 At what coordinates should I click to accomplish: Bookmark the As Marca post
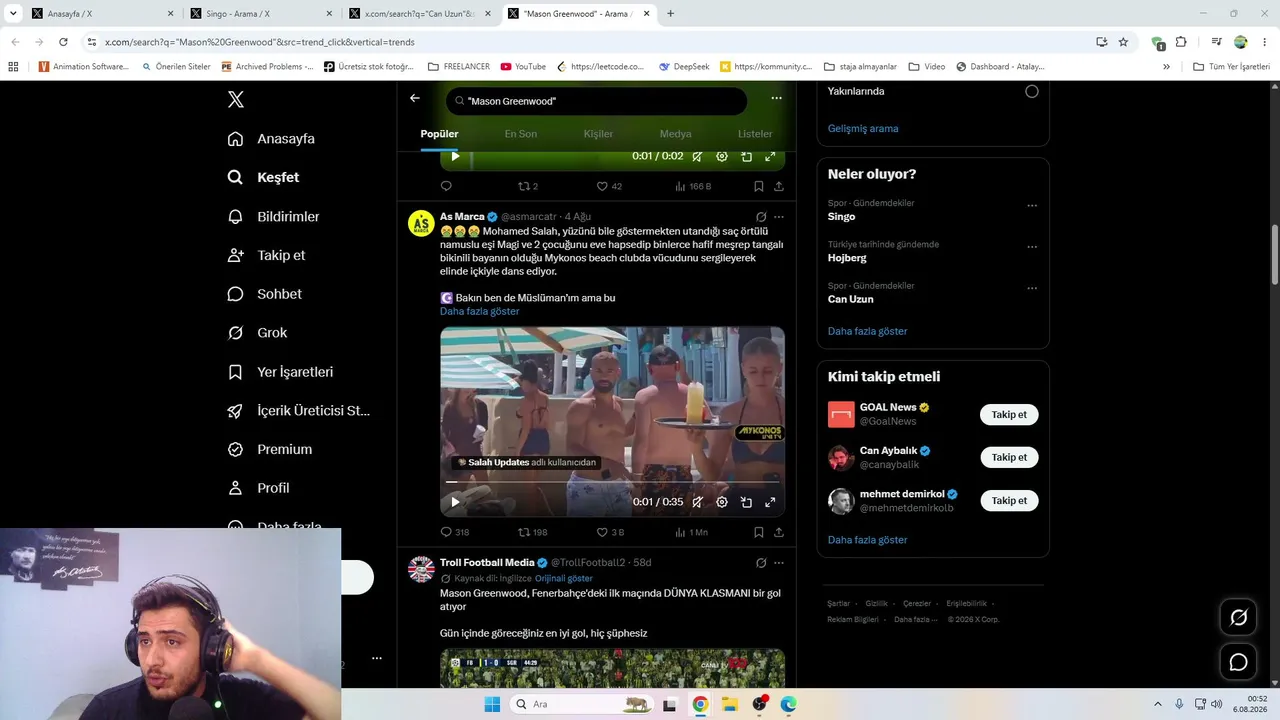(759, 532)
